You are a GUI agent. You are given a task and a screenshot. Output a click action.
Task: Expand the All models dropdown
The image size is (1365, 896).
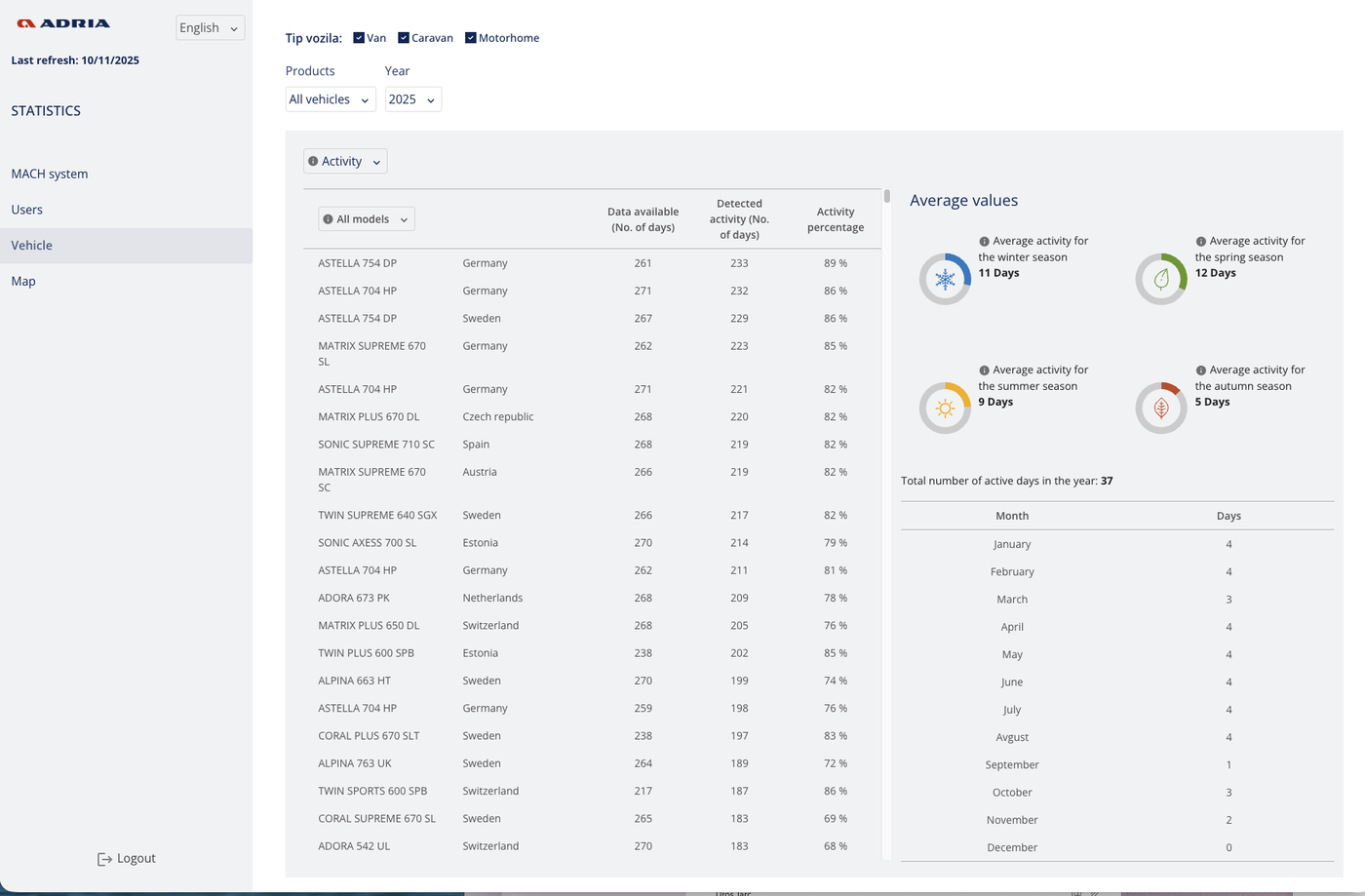(x=367, y=219)
